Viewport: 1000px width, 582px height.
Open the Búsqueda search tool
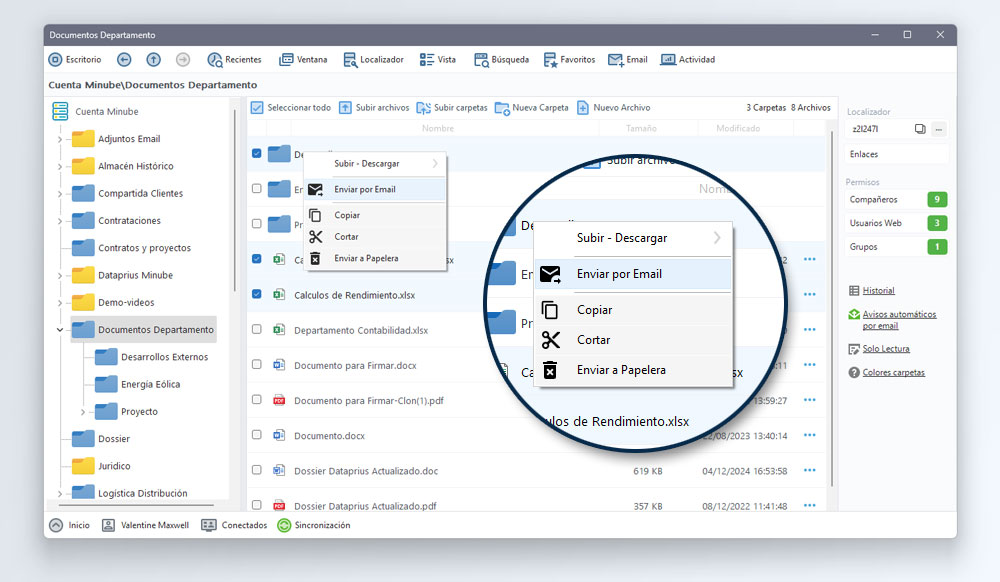[x=501, y=59]
